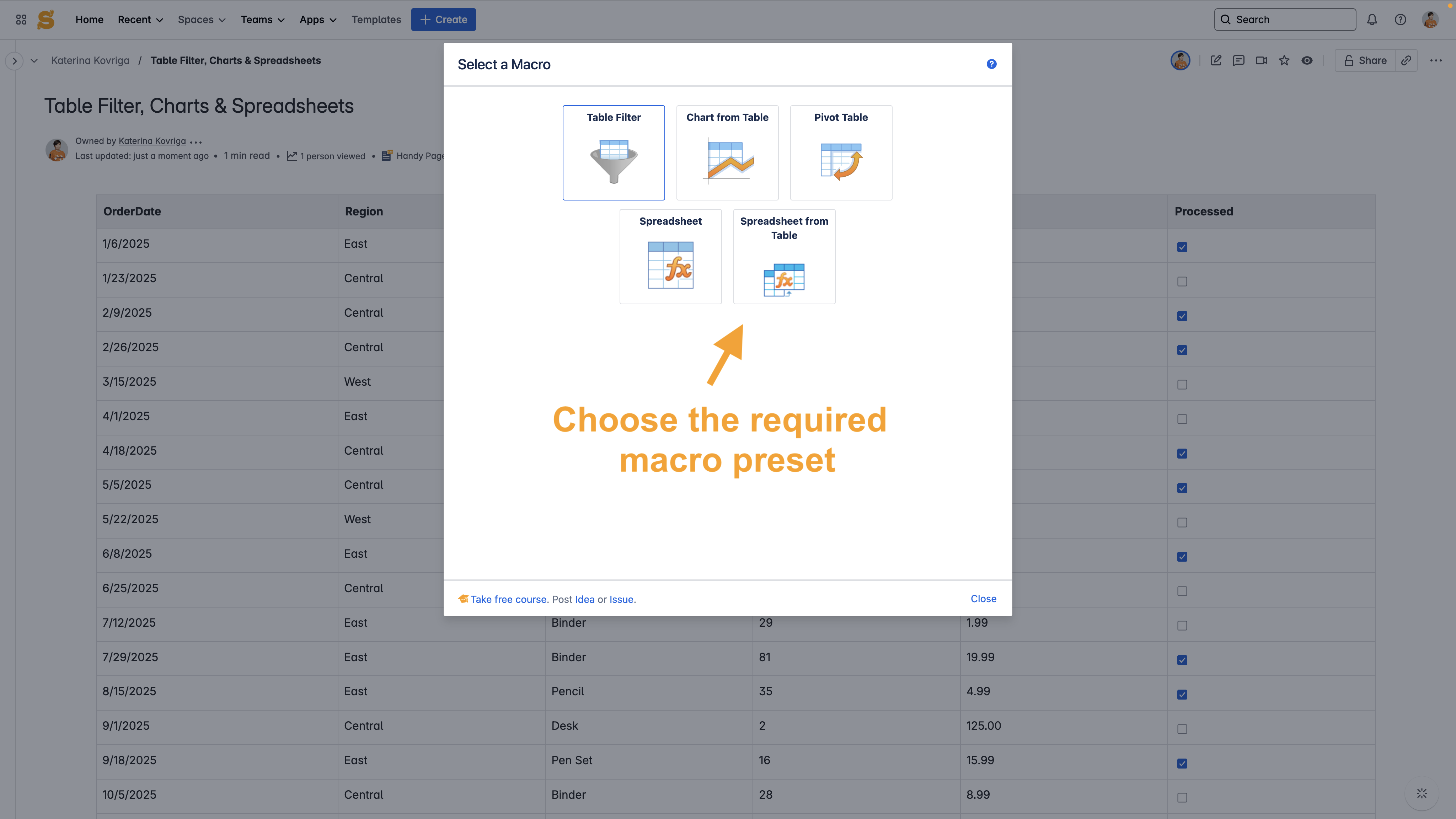Uncheck Processed for 1/6/2025 order
This screenshot has width=1456, height=819.
coord(1182,247)
